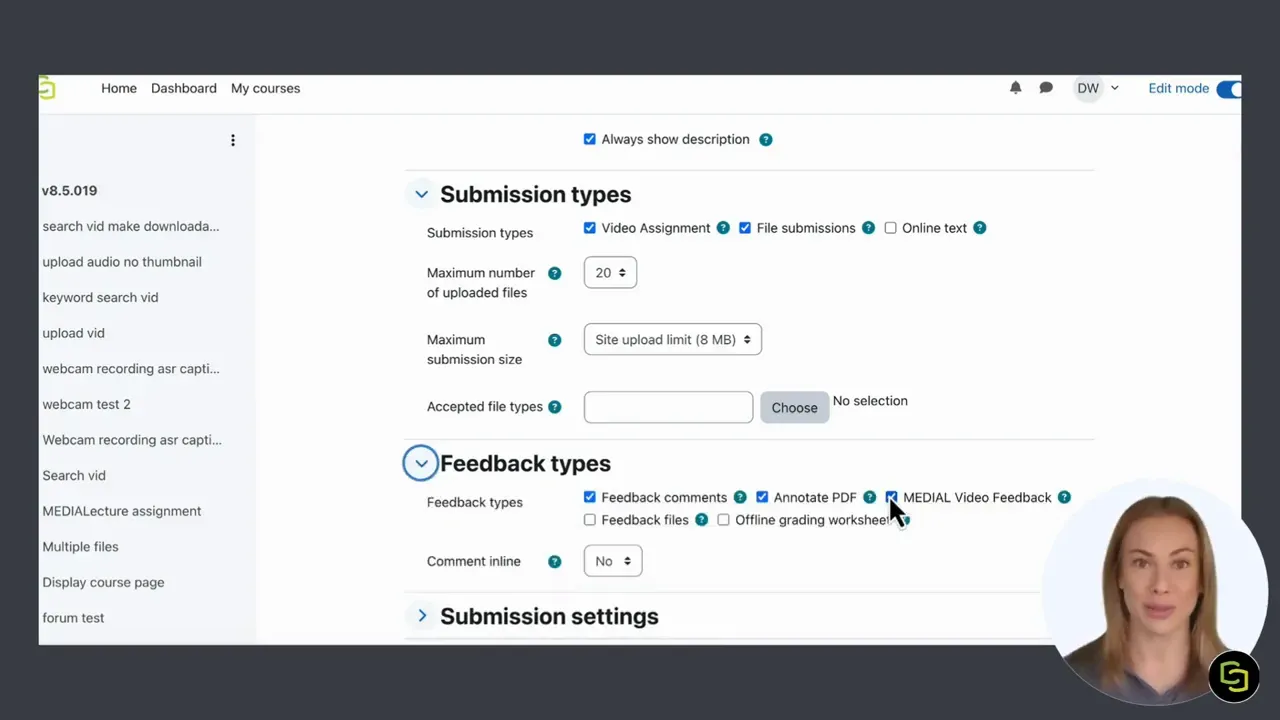Screen dimensions: 1280x720
Task: Toggle the Feedback comments checkbox
Action: (590, 497)
